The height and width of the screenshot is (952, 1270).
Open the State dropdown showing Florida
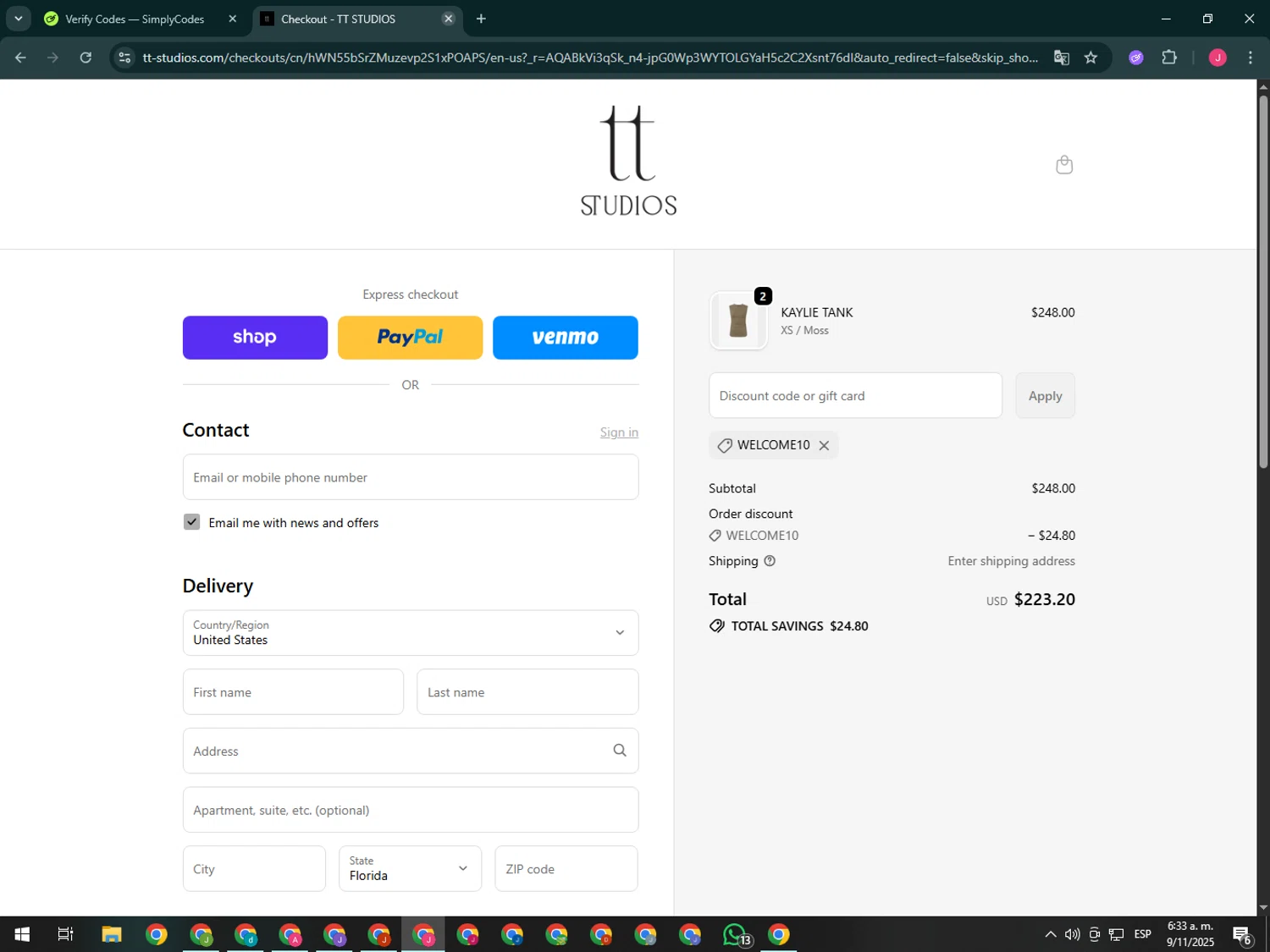click(x=410, y=868)
